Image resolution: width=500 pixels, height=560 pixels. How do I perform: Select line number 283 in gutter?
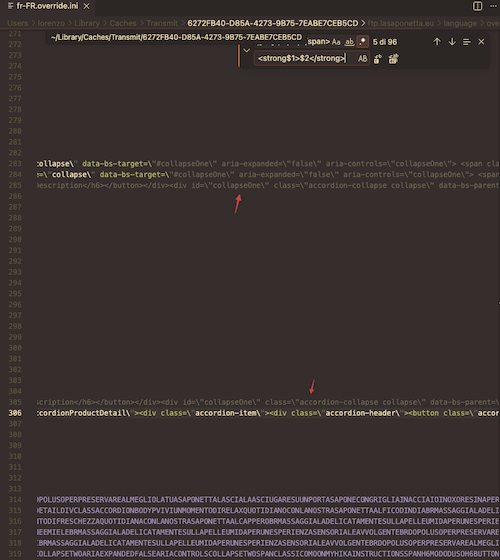click(15, 164)
